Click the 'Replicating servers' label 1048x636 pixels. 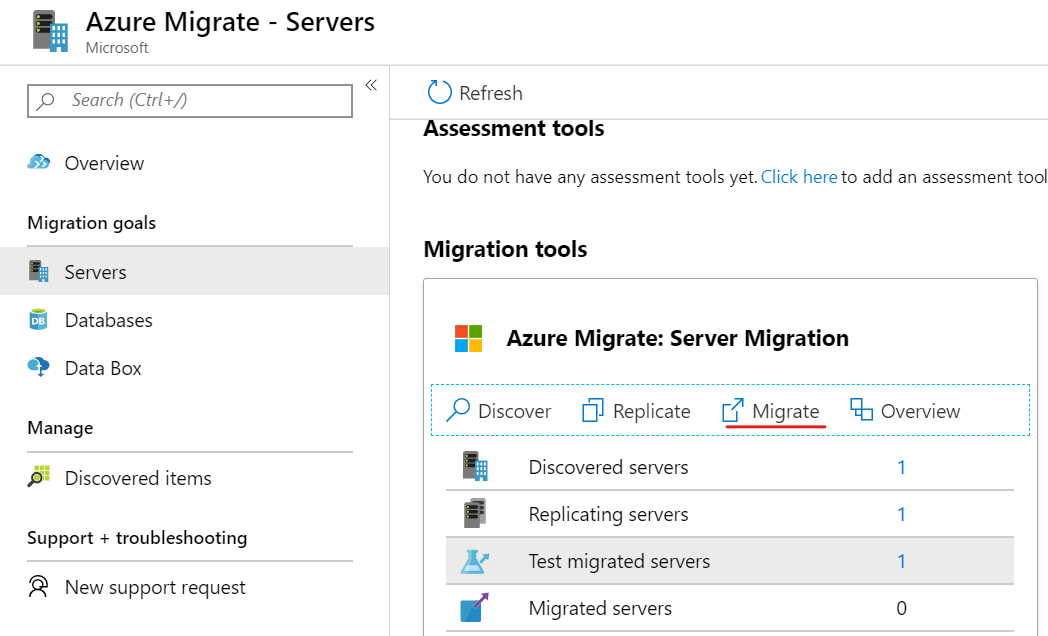tap(608, 514)
